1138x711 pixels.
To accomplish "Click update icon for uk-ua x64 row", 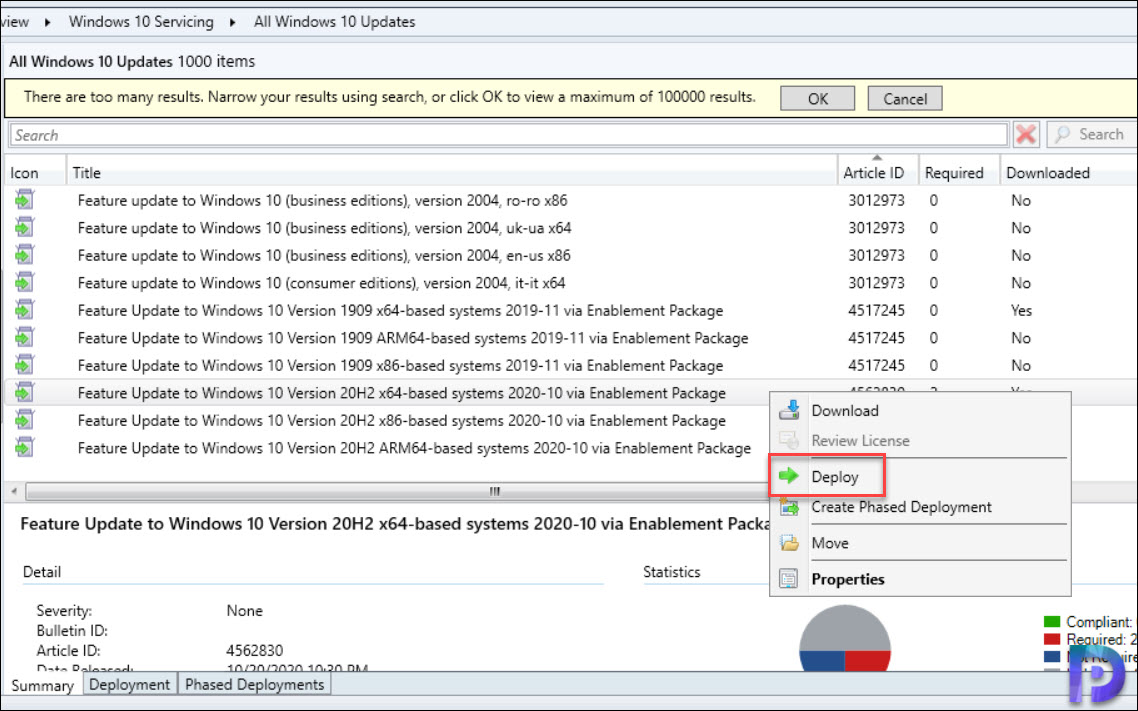I will pos(25,227).
